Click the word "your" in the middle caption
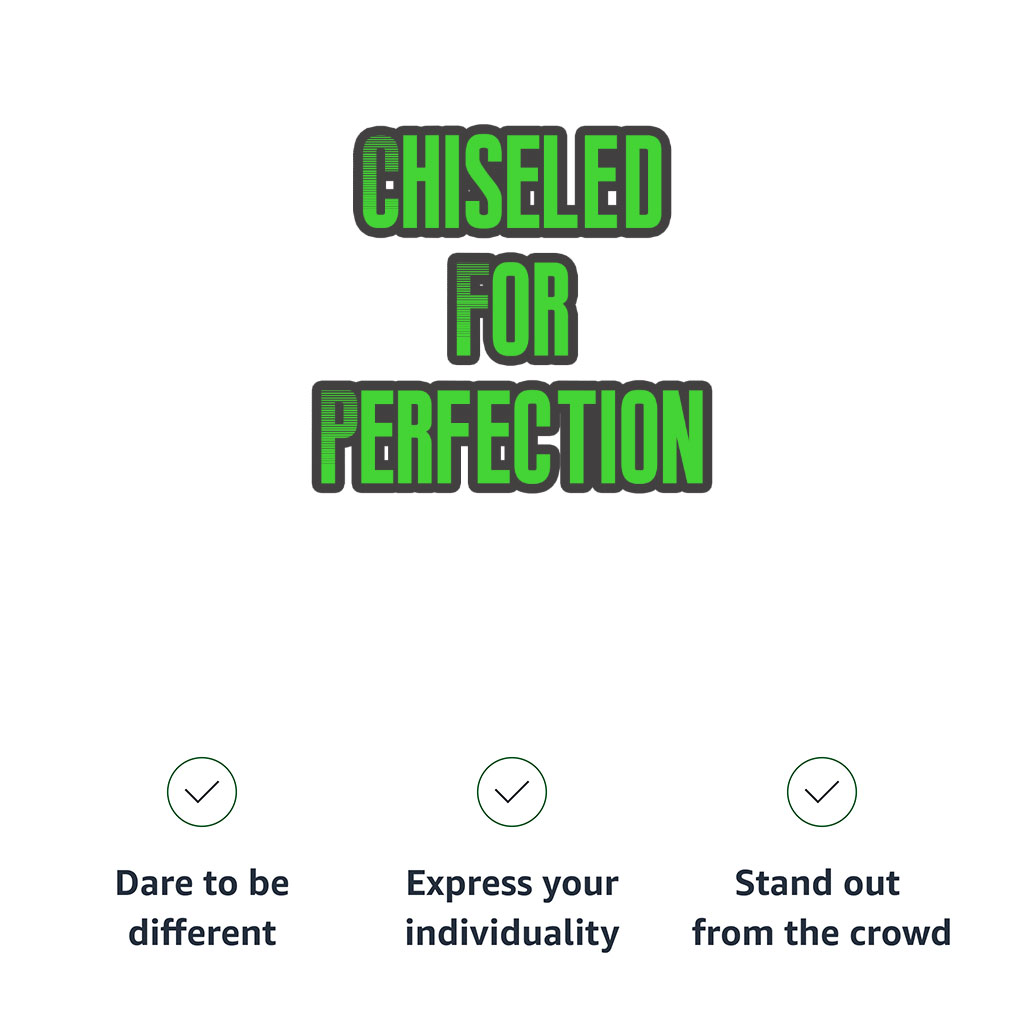Screen dimensions: 1024x1024 click(x=579, y=886)
